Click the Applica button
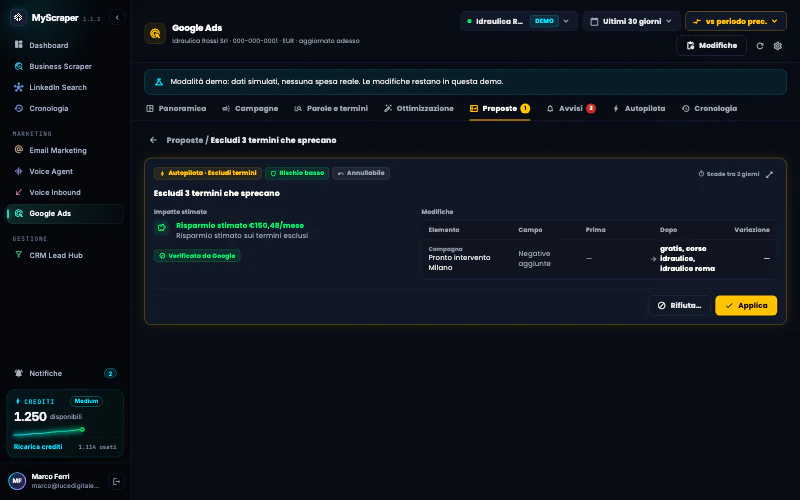Screen dimensions: 800x500 746,305
